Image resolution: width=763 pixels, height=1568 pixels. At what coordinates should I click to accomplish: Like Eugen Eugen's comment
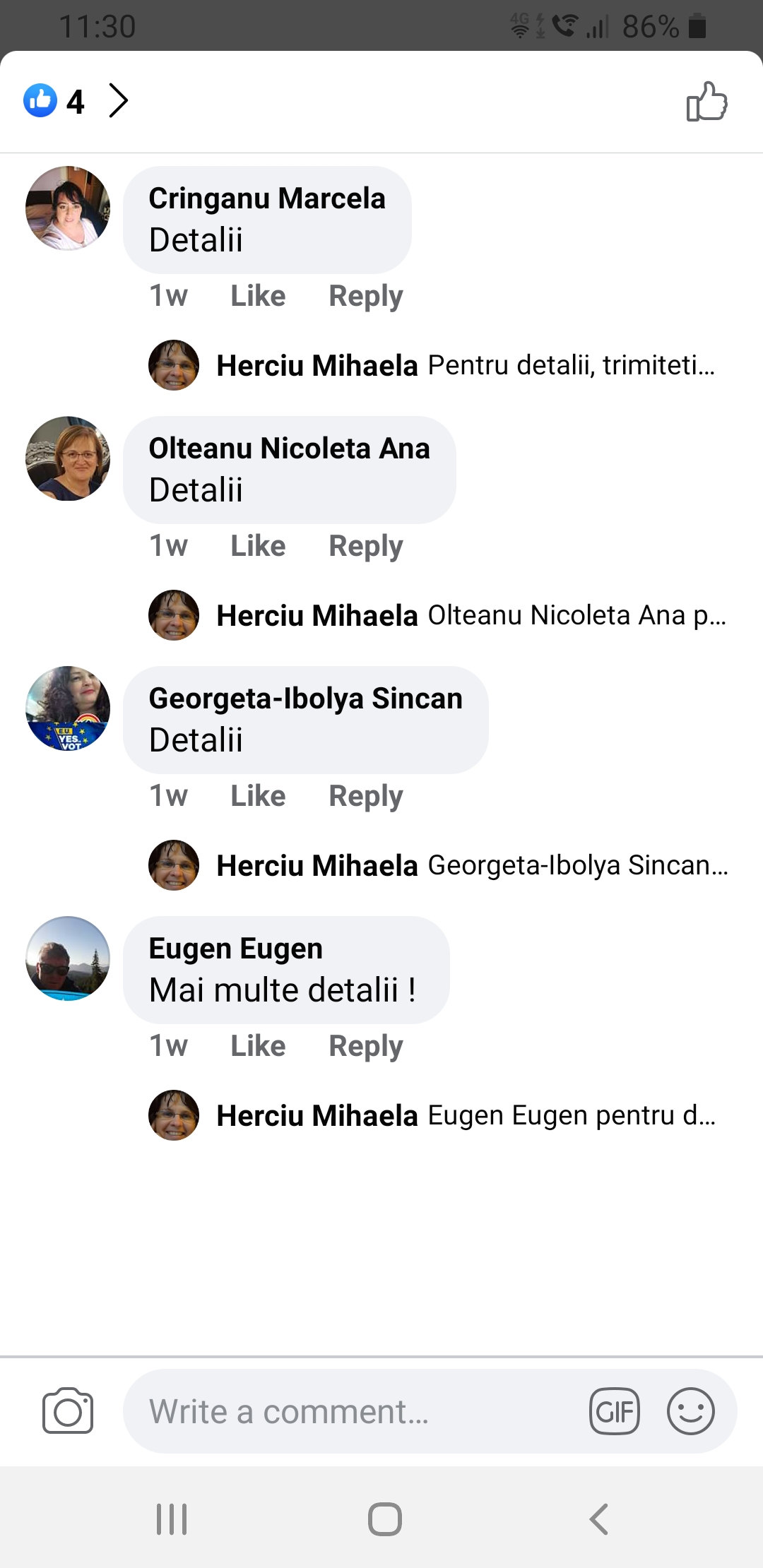[258, 1045]
